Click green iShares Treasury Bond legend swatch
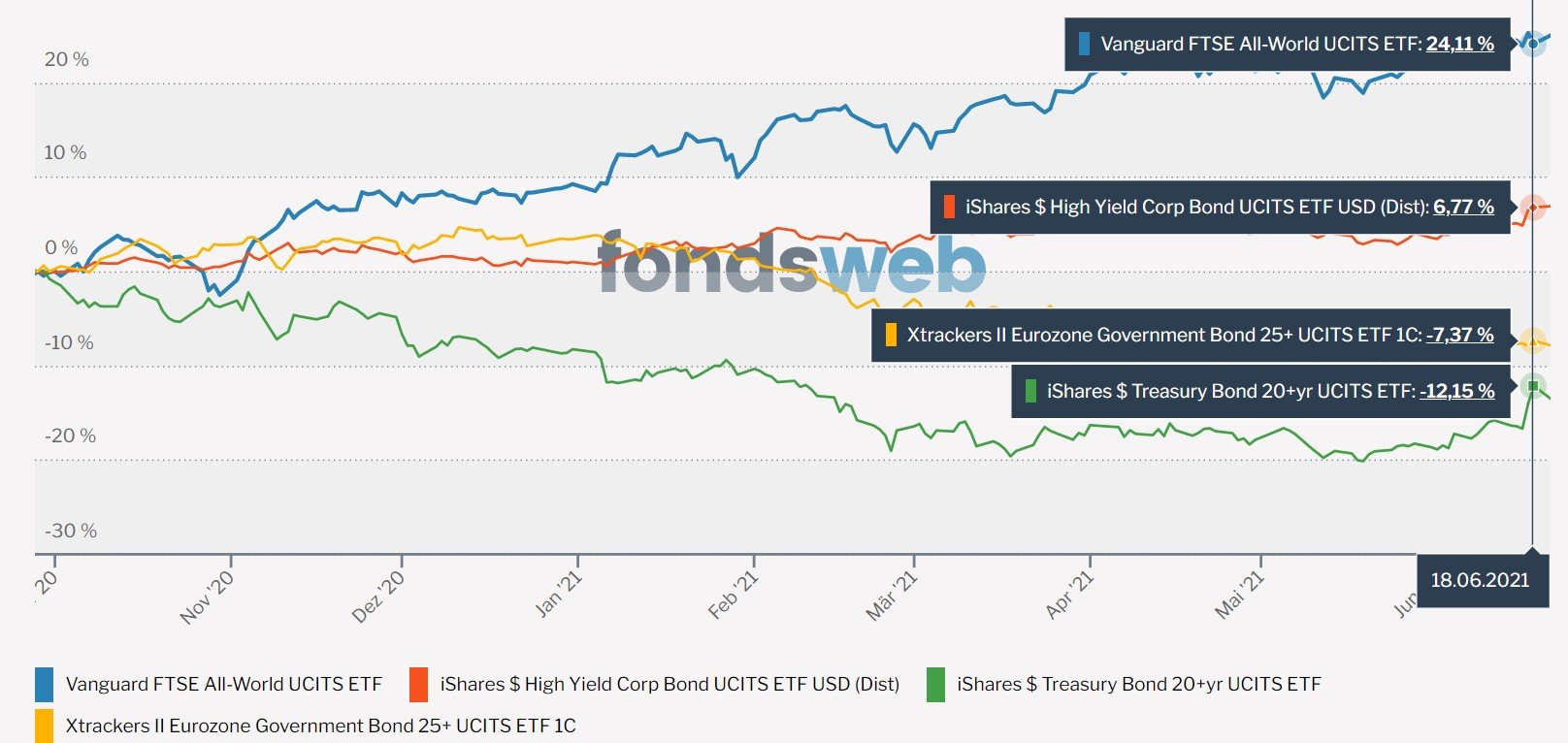Screen dimensions: 1568x743 tap(935, 684)
